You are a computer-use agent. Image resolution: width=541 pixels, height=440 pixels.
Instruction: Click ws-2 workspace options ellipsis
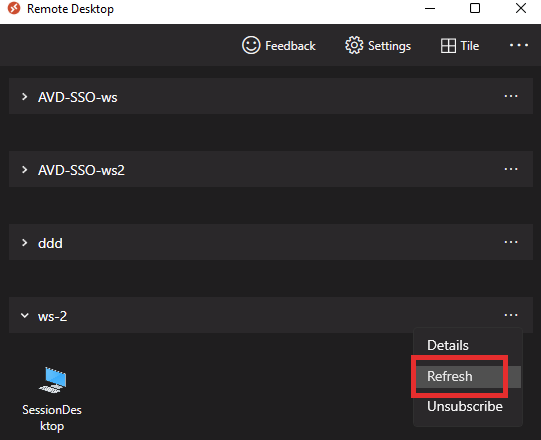[x=511, y=315]
